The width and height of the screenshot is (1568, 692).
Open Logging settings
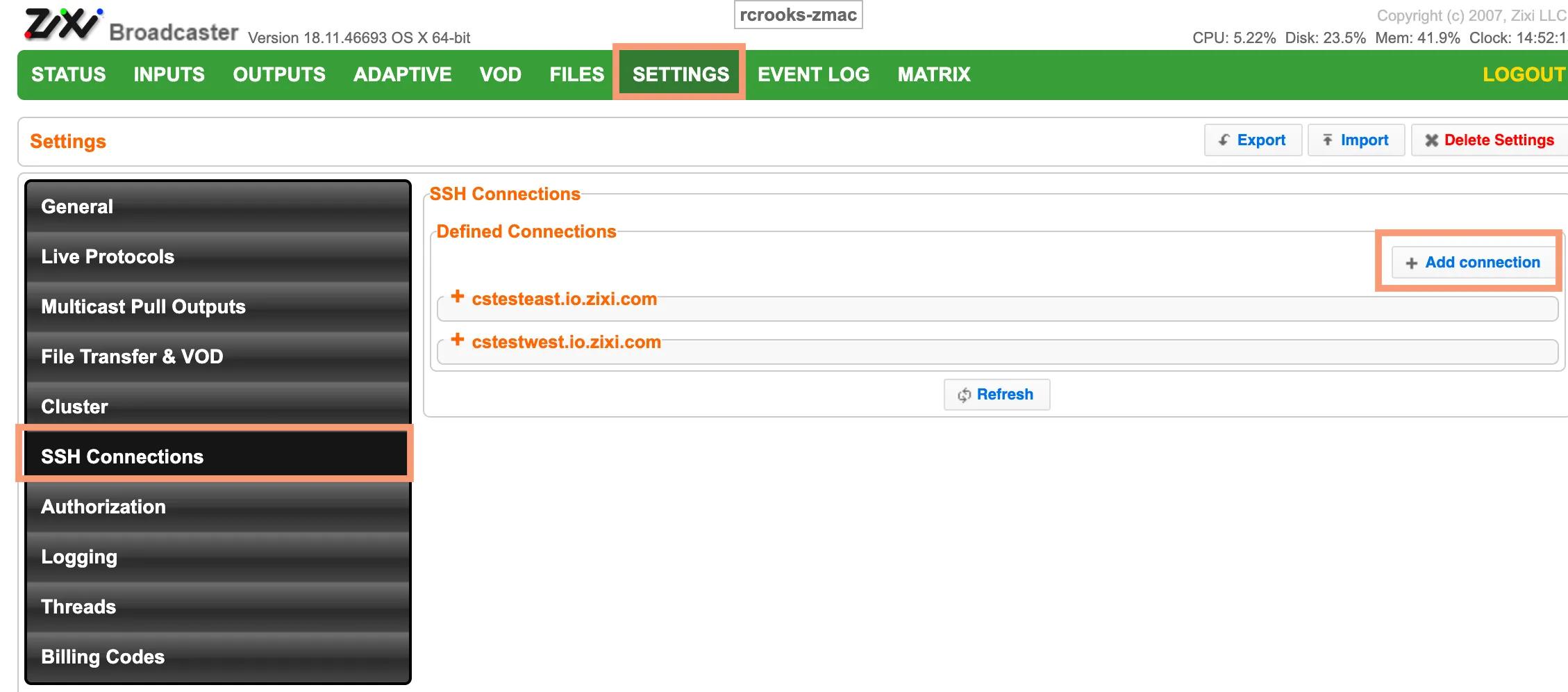click(218, 557)
